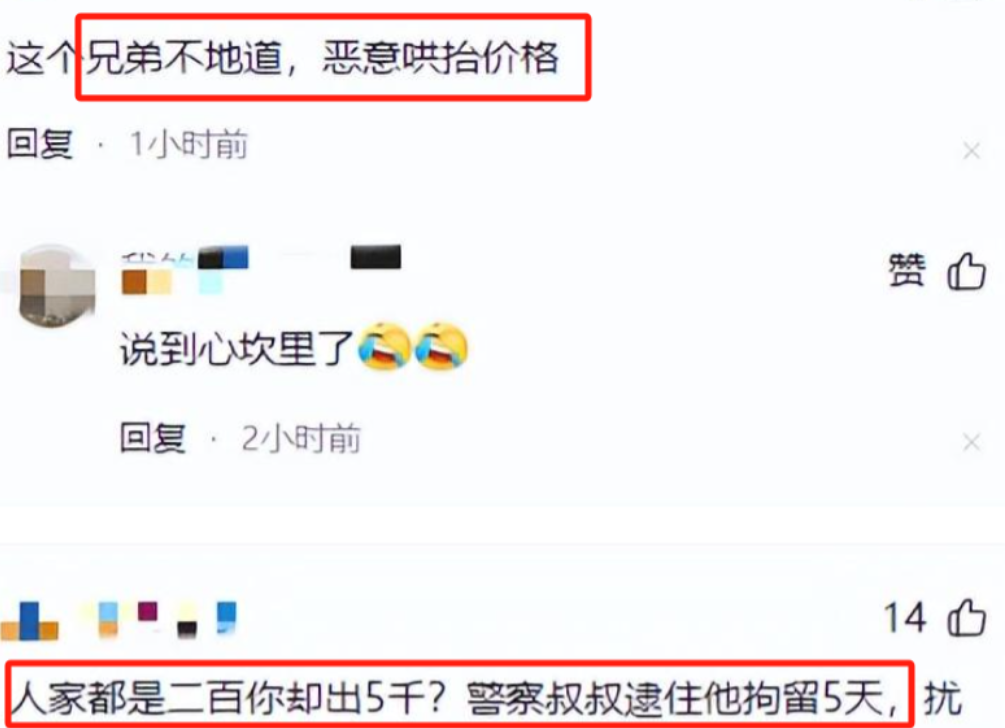Viewport: 1005px width, 728px height.
Task: Tap the first crying-laughing emoji
Action: [x=384, y=347]
